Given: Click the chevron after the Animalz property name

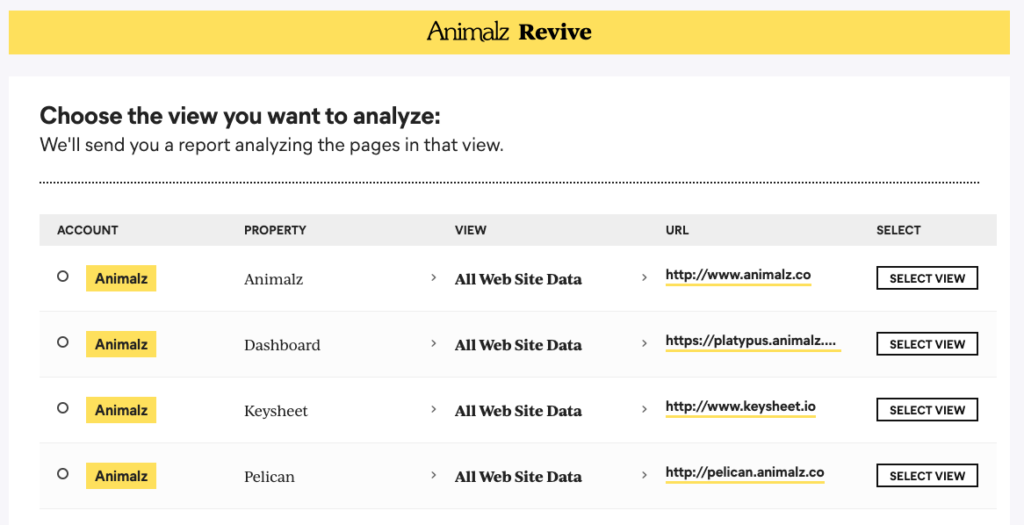Looking at the screenshot, I should pos(433,278).
